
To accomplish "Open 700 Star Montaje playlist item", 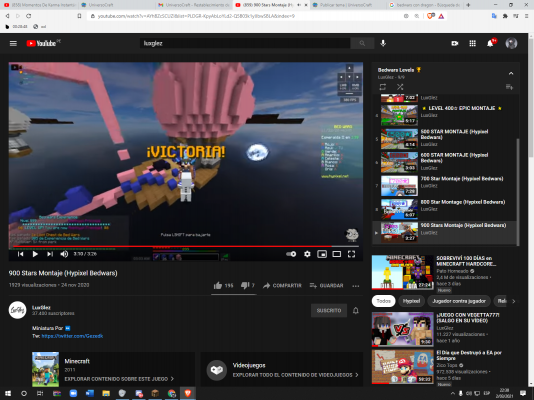I will [445, 186].
